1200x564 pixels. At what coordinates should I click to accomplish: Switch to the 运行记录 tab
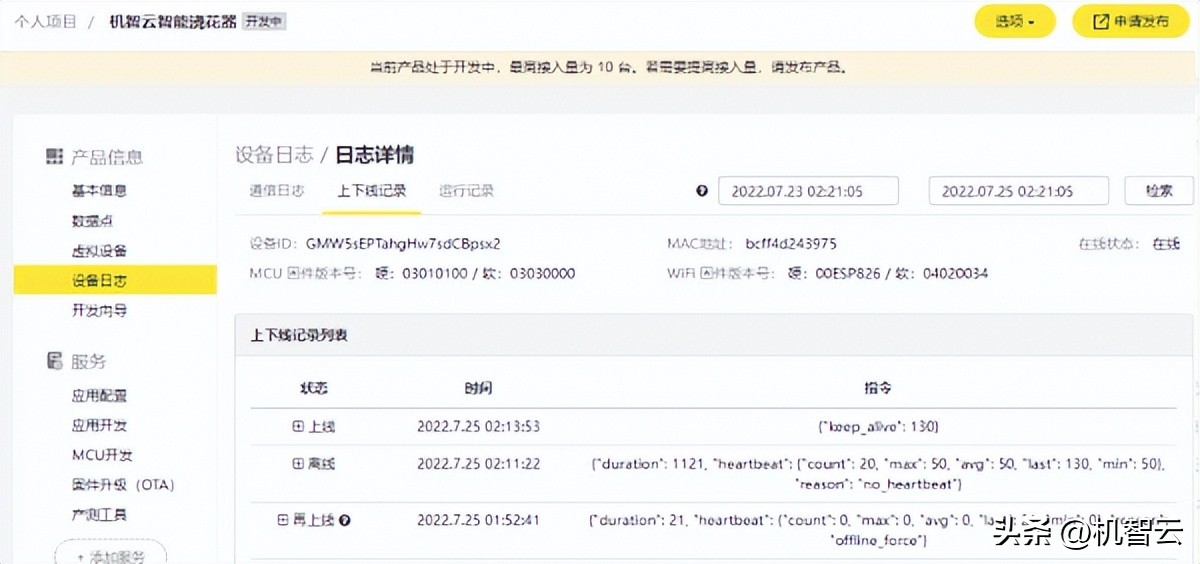click(467, 191)
